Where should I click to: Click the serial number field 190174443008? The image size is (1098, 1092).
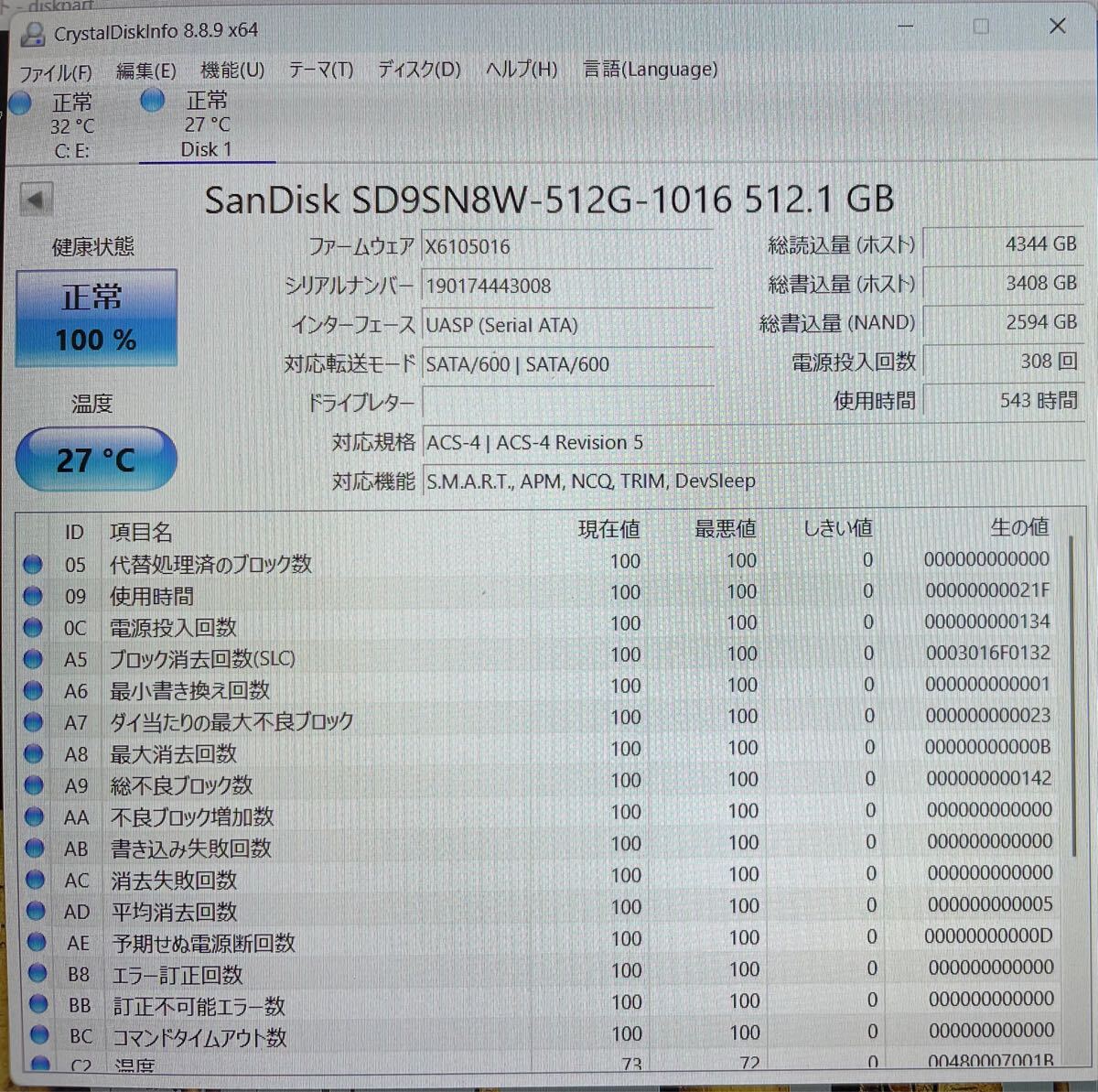(567, 286)
